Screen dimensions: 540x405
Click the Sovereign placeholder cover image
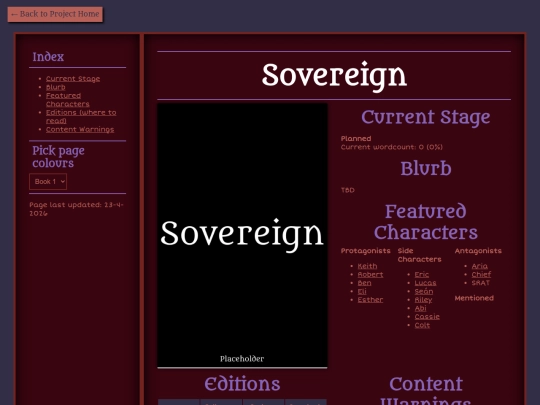click(242, 235)
